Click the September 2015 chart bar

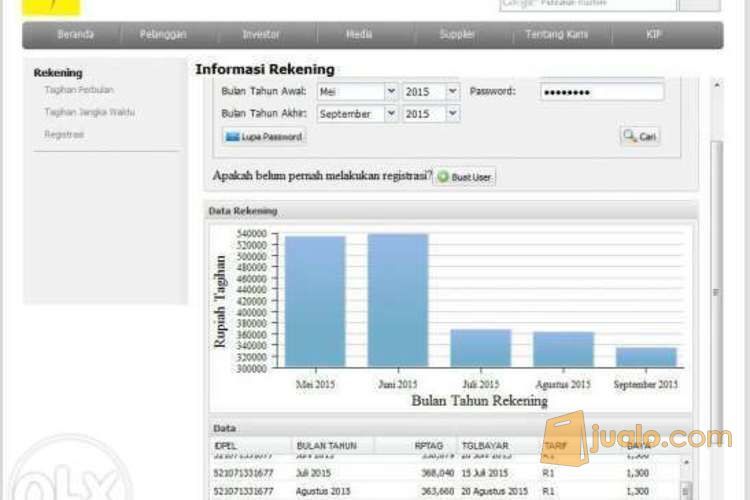(x=646, y=357)
